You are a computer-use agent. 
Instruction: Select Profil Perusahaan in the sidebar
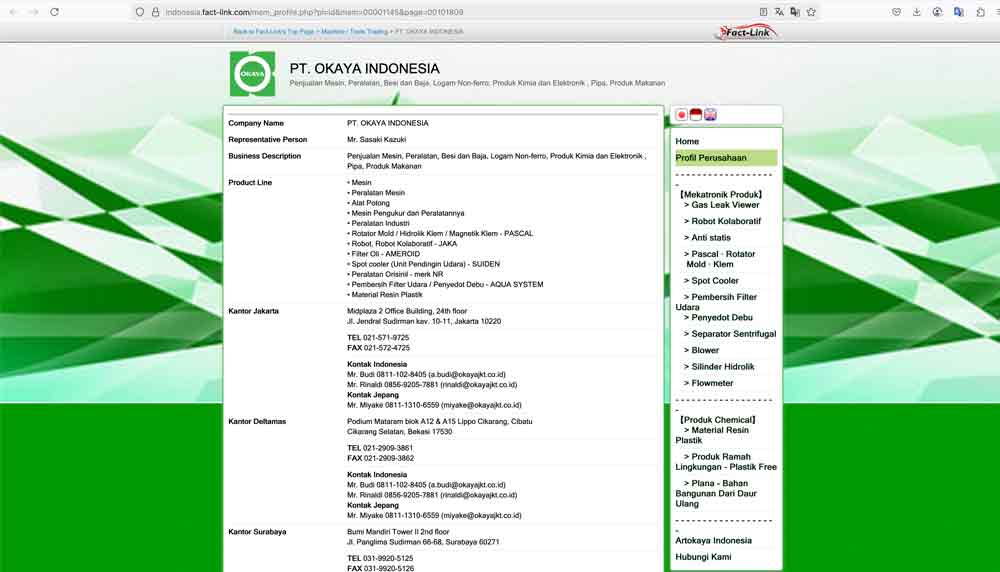tap(711, 158)
